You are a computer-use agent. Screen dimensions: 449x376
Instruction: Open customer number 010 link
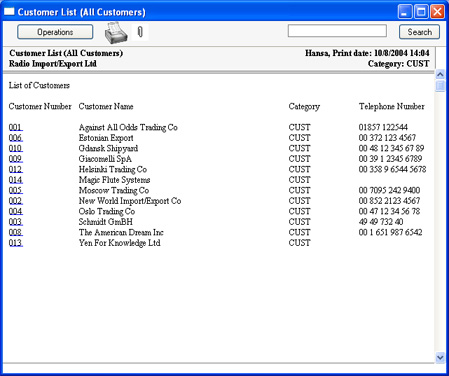16,148
